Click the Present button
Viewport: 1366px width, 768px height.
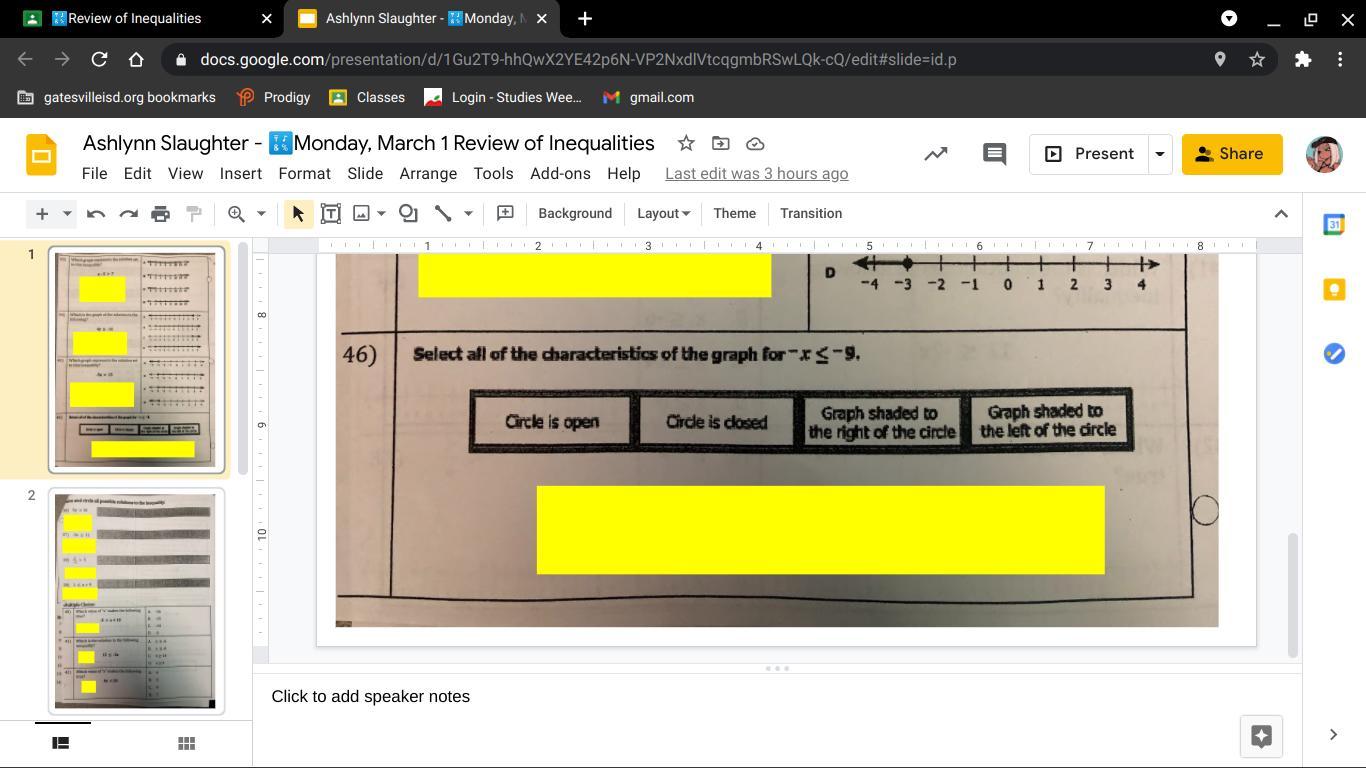[x=1089, y=154]
